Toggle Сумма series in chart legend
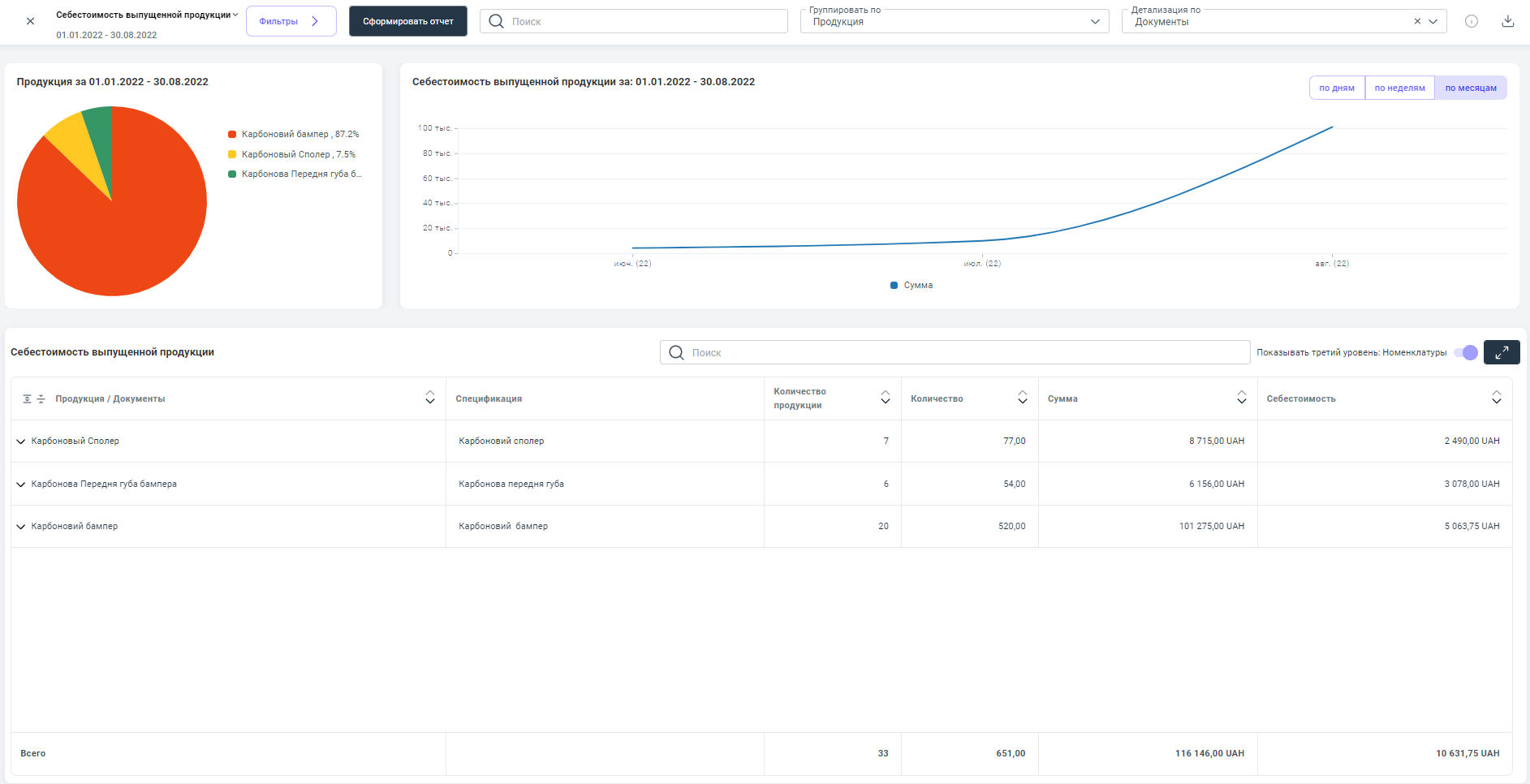This screenshot has width=1530, height=784. [x=912, y=286]
